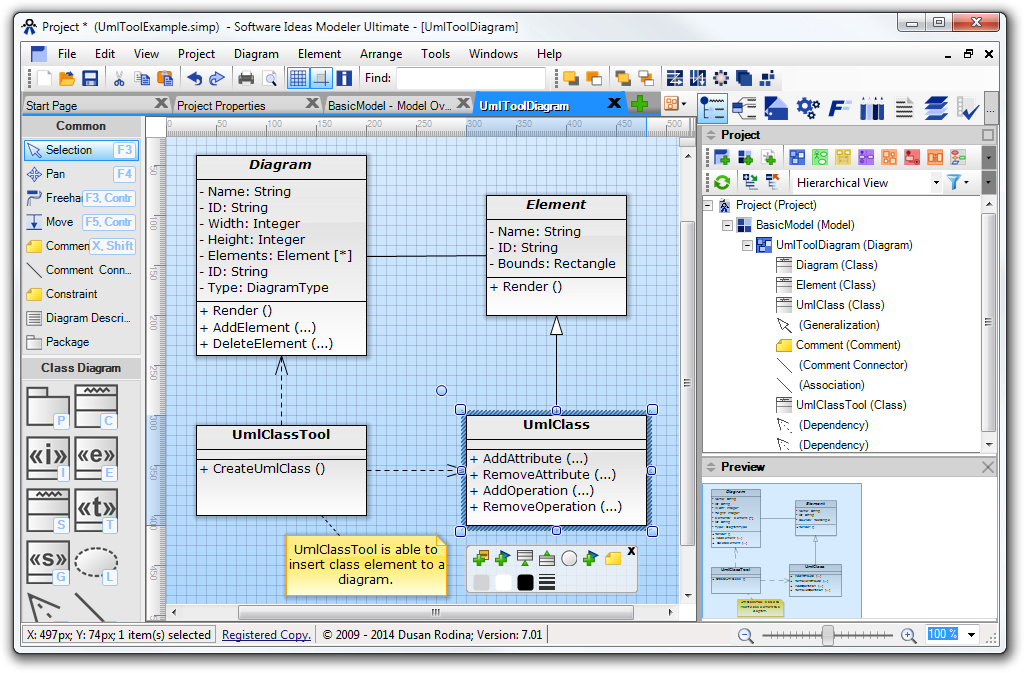Open the Hierarchical View dropdown
The height and width of the screenshot is (673, 1025).
pyautogui.click(x=936, y=182)
